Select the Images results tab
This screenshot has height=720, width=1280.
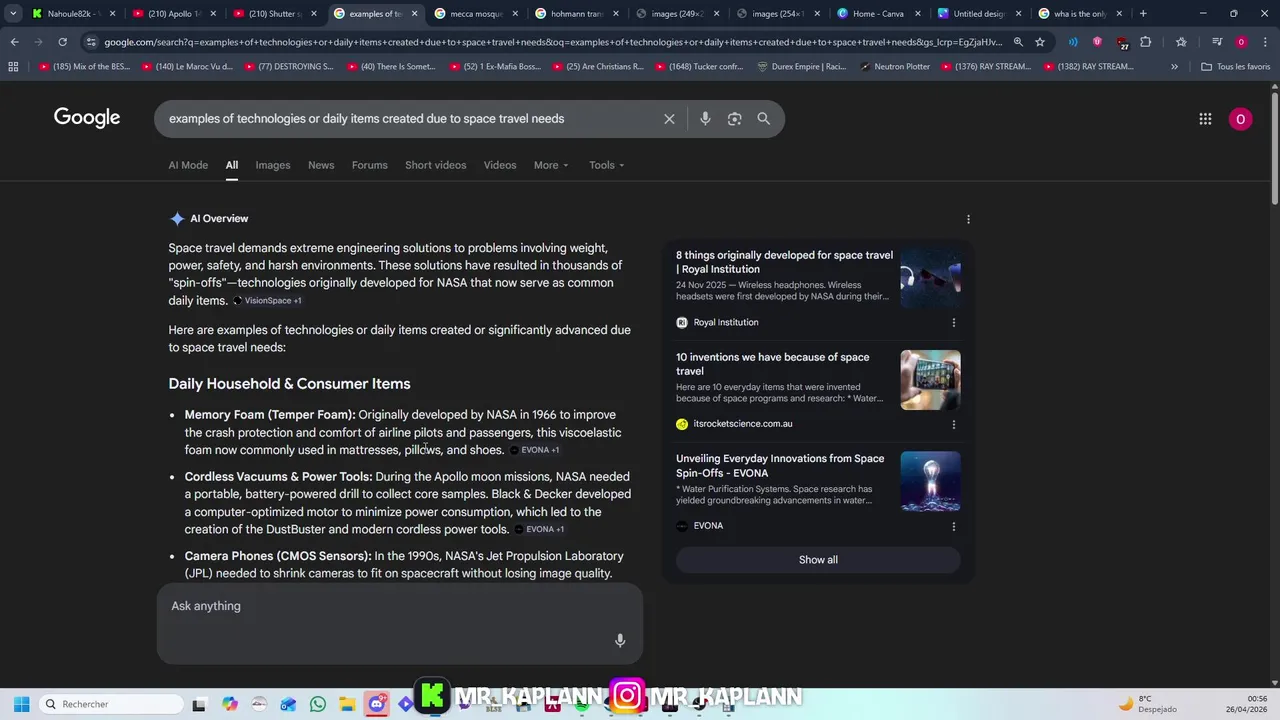(273, 165)
